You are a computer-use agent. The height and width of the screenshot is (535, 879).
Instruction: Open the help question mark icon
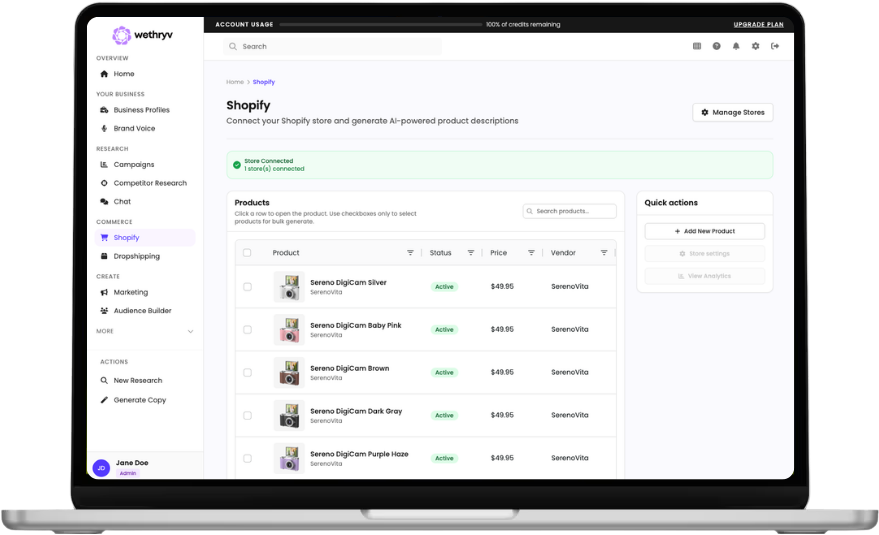pos(716,46)
